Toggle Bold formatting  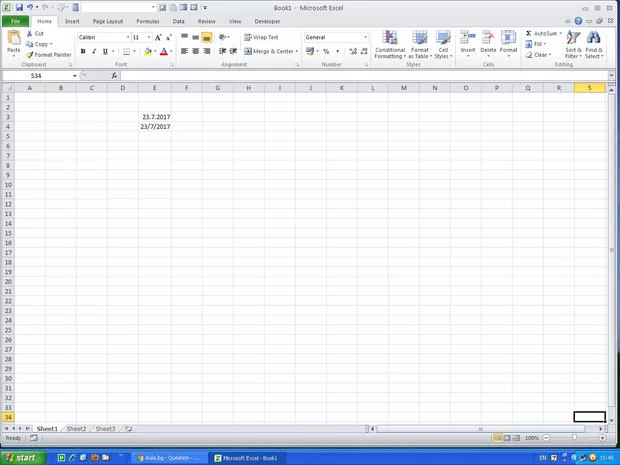83,51
